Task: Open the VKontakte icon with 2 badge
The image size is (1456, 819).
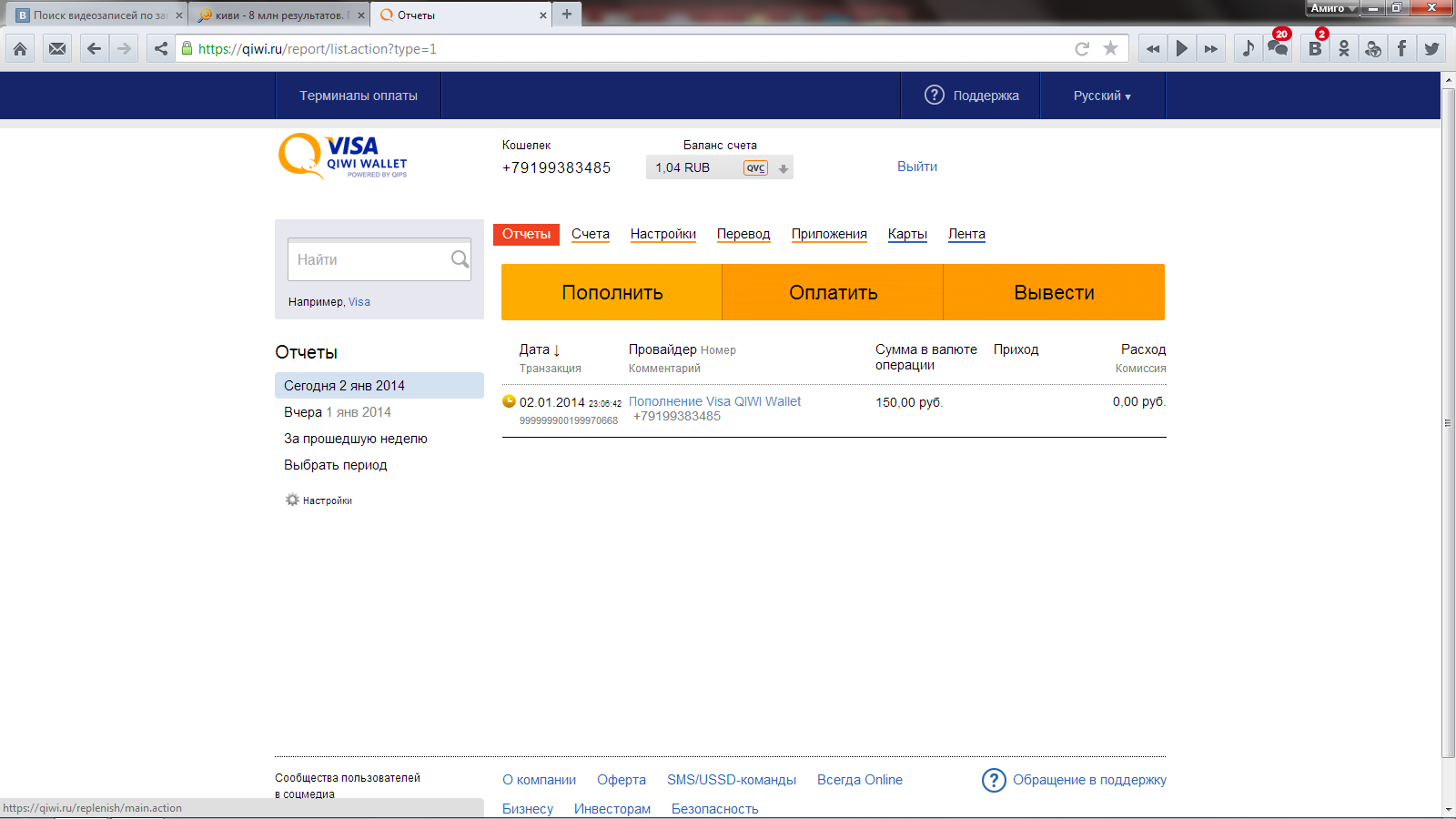Action: [x=1315, y=47]
